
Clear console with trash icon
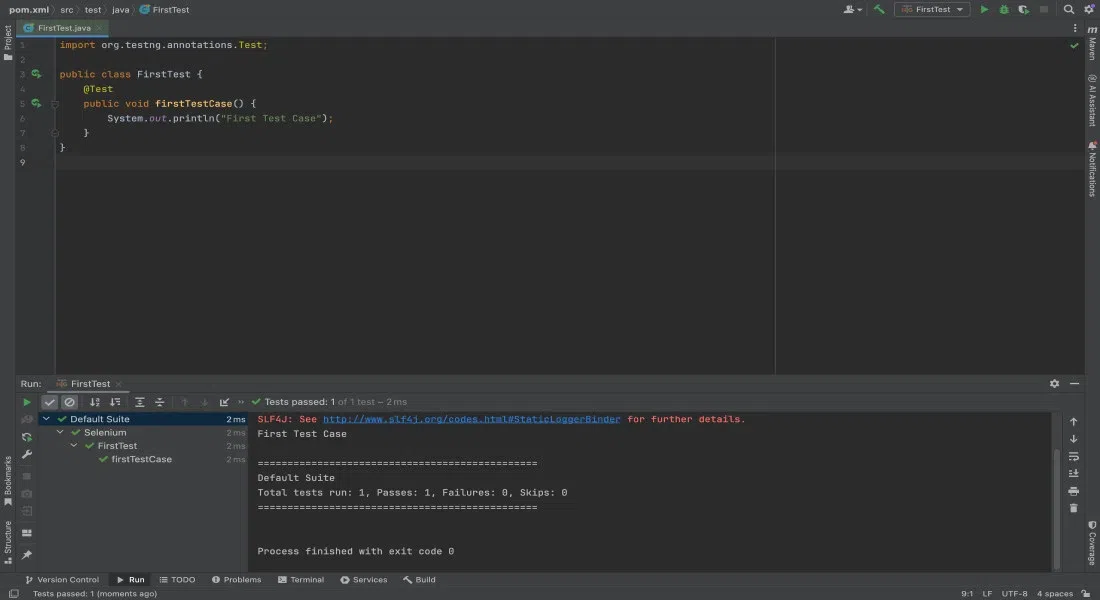(x=1073, y=508)
